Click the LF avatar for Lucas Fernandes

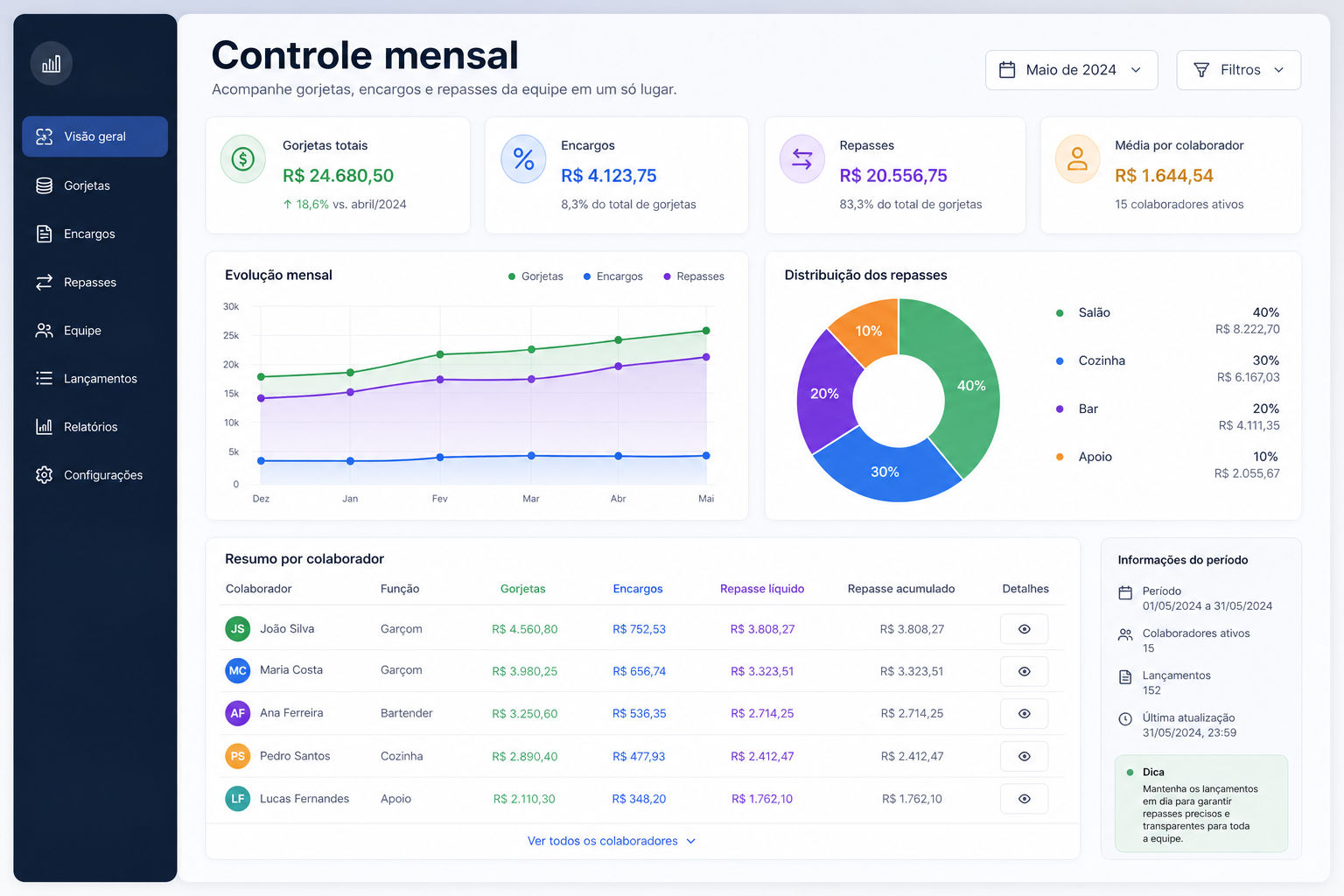(x=238, y=799)
